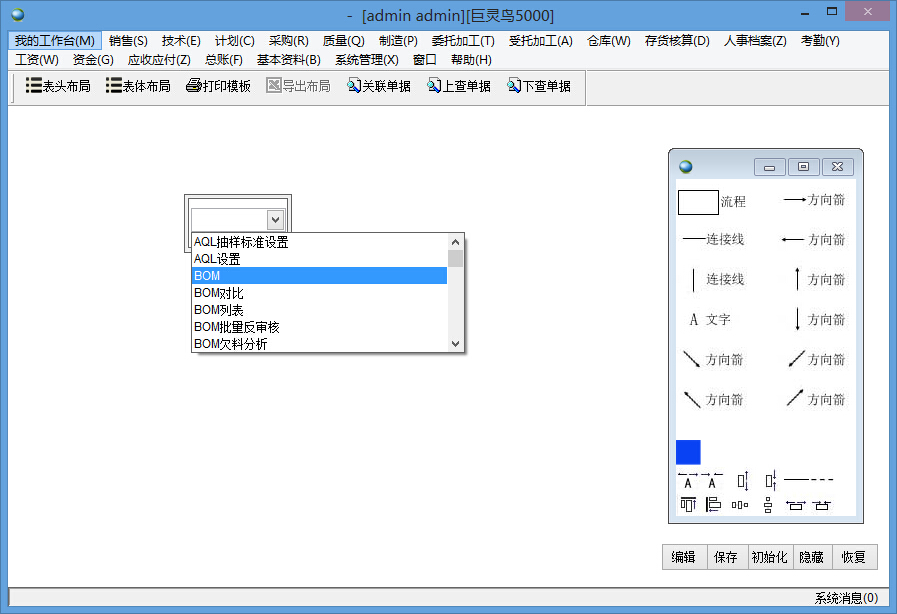Open the 质量(Q) menu
The image size is (897, 614).
point(343,40)
